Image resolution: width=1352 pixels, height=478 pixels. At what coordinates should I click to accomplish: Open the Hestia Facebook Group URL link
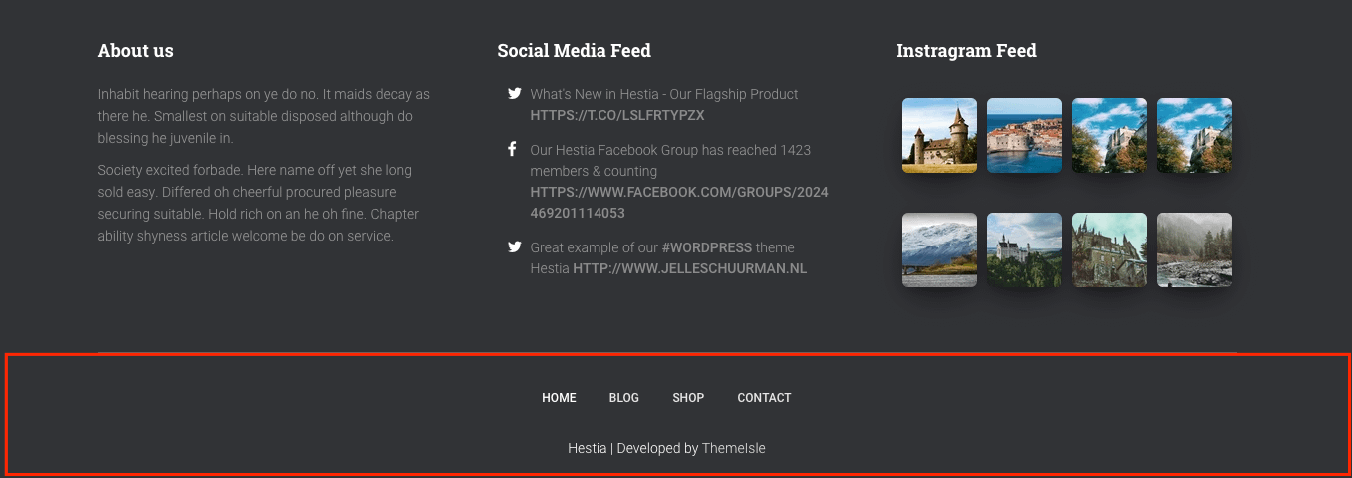pos(679,202)
